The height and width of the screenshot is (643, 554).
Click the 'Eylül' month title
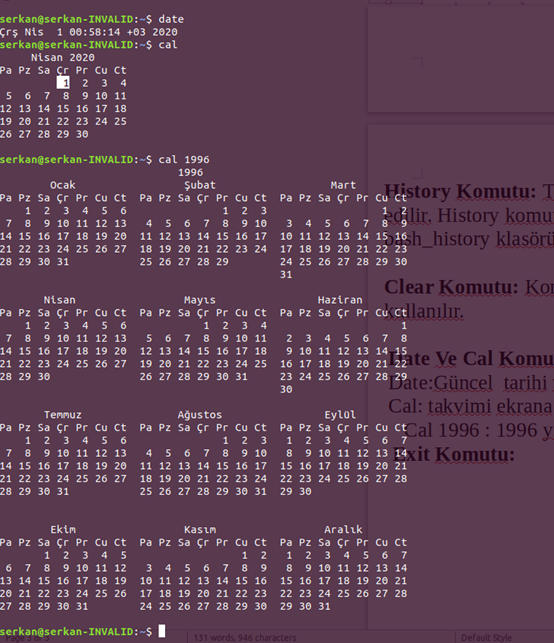(340, 415)
